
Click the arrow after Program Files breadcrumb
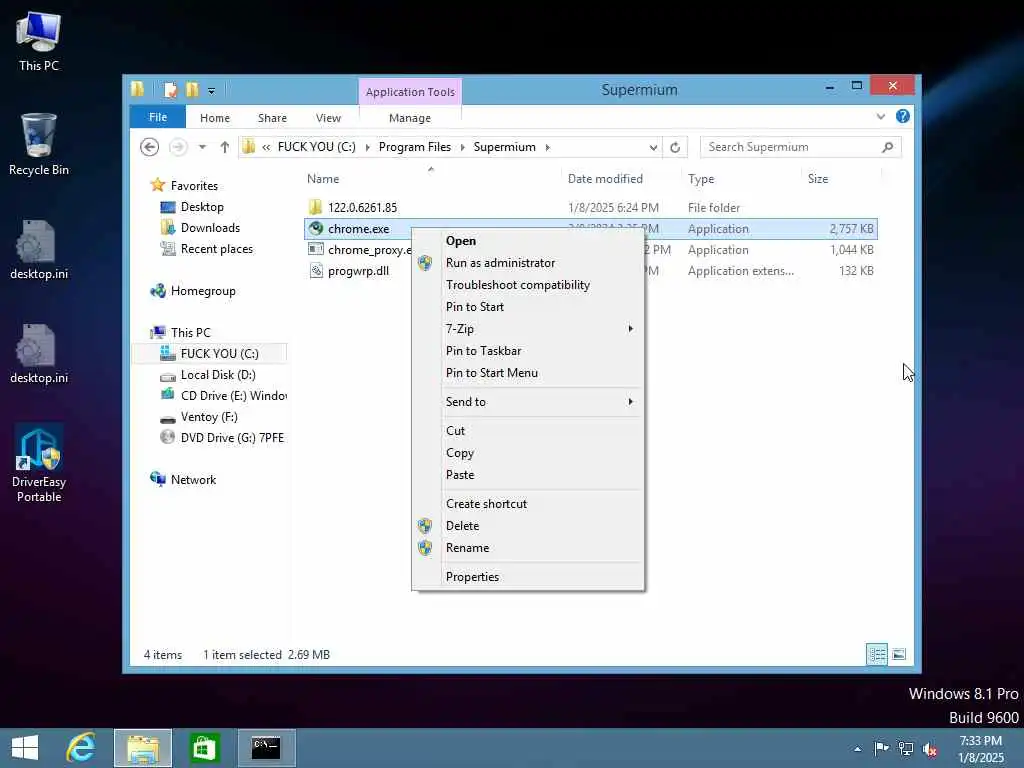coord(462,147)
